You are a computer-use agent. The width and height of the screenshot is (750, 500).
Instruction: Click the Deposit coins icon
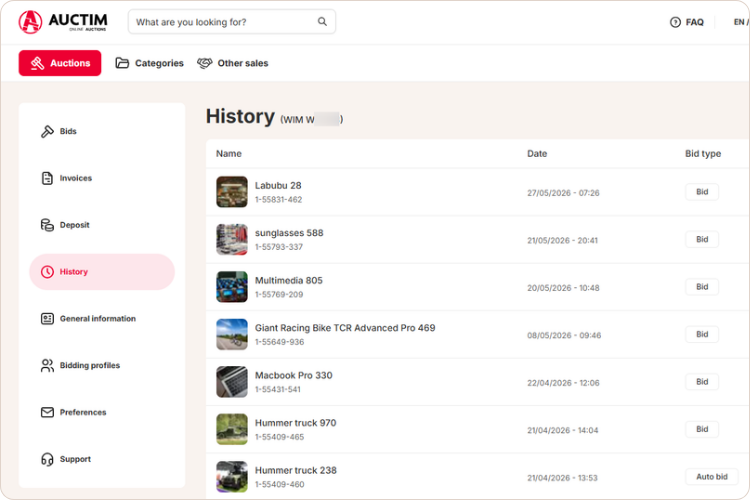pyautogui.click(x=47, y=225)
